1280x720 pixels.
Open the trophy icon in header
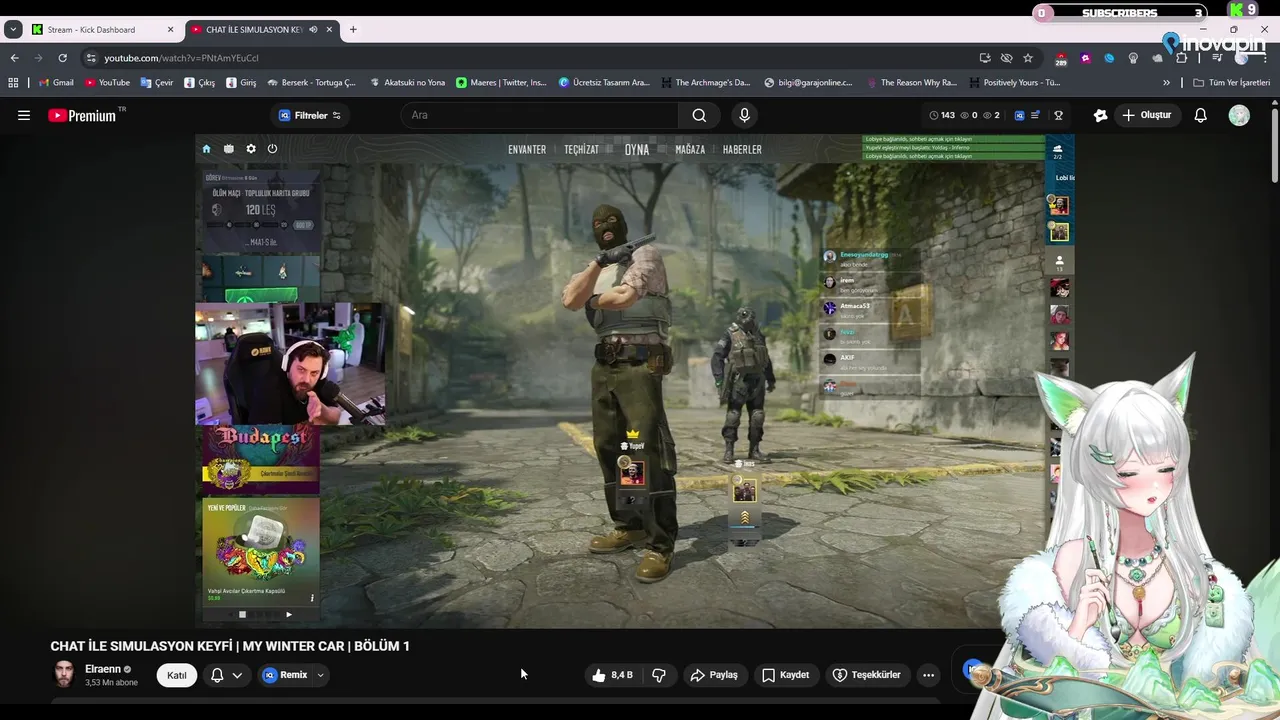coord(1058,115)
